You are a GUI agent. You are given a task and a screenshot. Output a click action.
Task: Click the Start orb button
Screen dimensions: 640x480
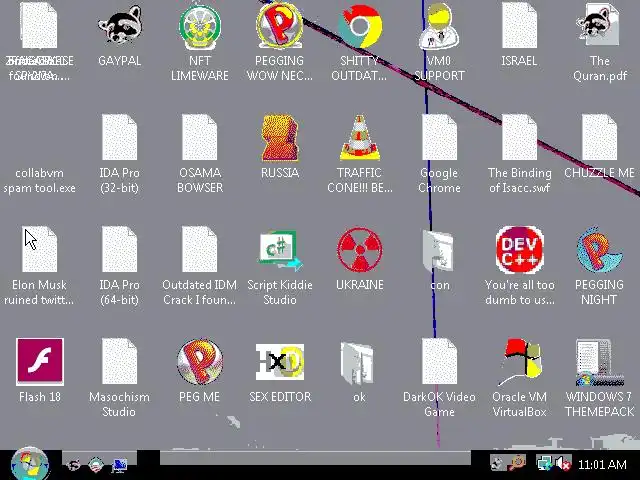click(29, 464)
